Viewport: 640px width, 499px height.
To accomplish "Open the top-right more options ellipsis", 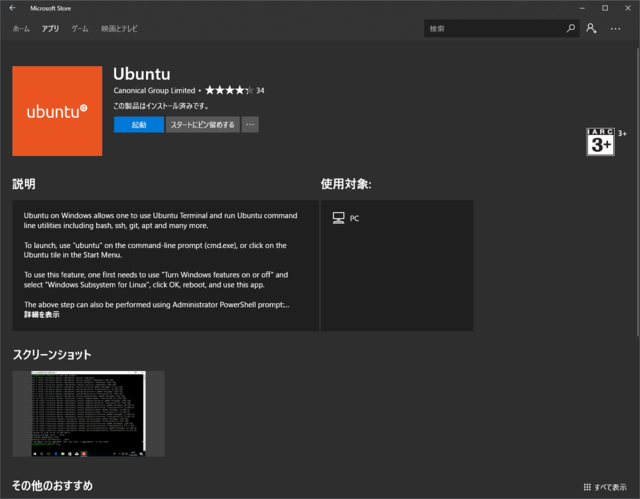I will point(616,29).
